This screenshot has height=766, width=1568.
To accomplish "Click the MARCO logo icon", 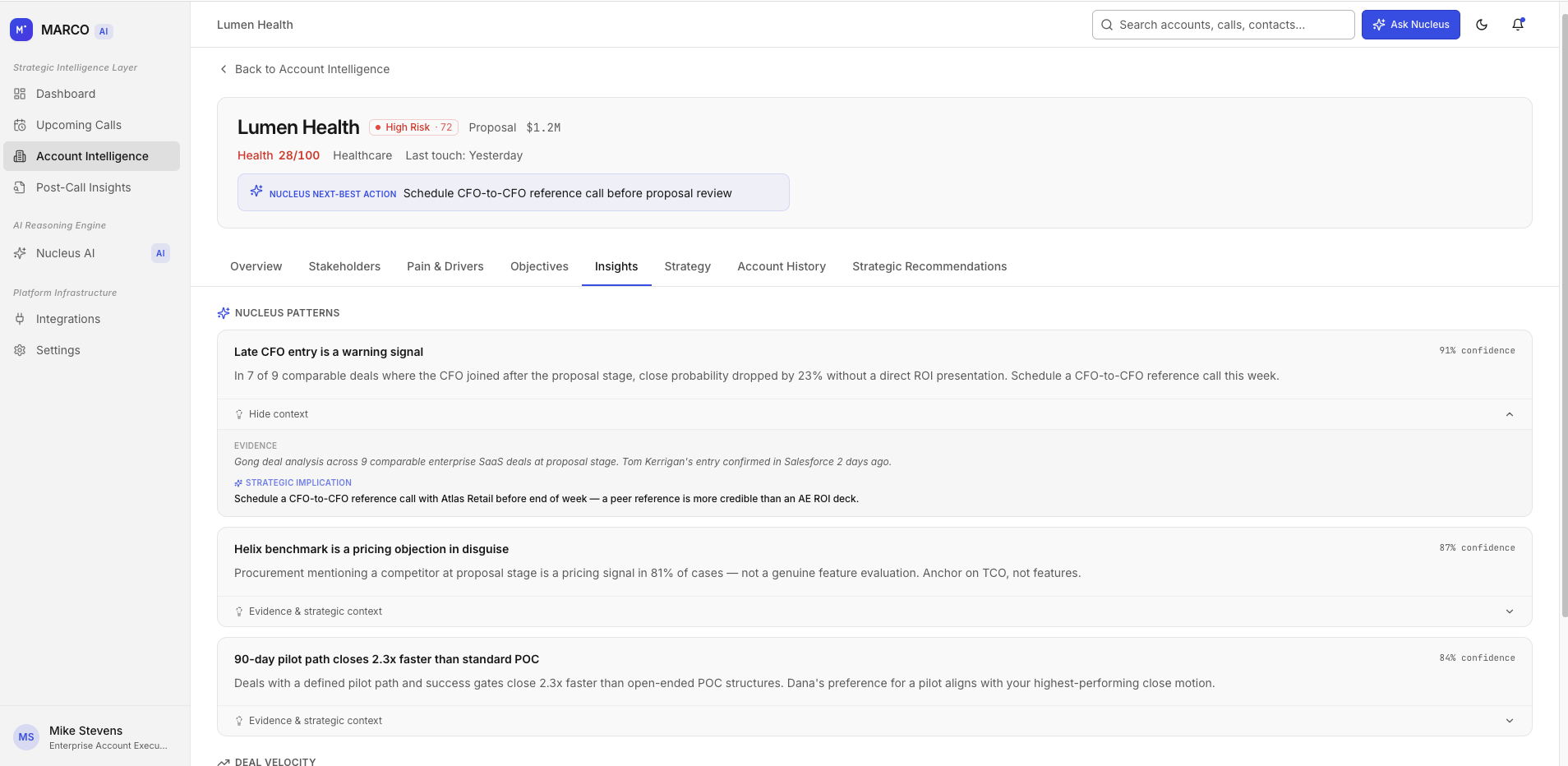I will click(x=21, y=30).
